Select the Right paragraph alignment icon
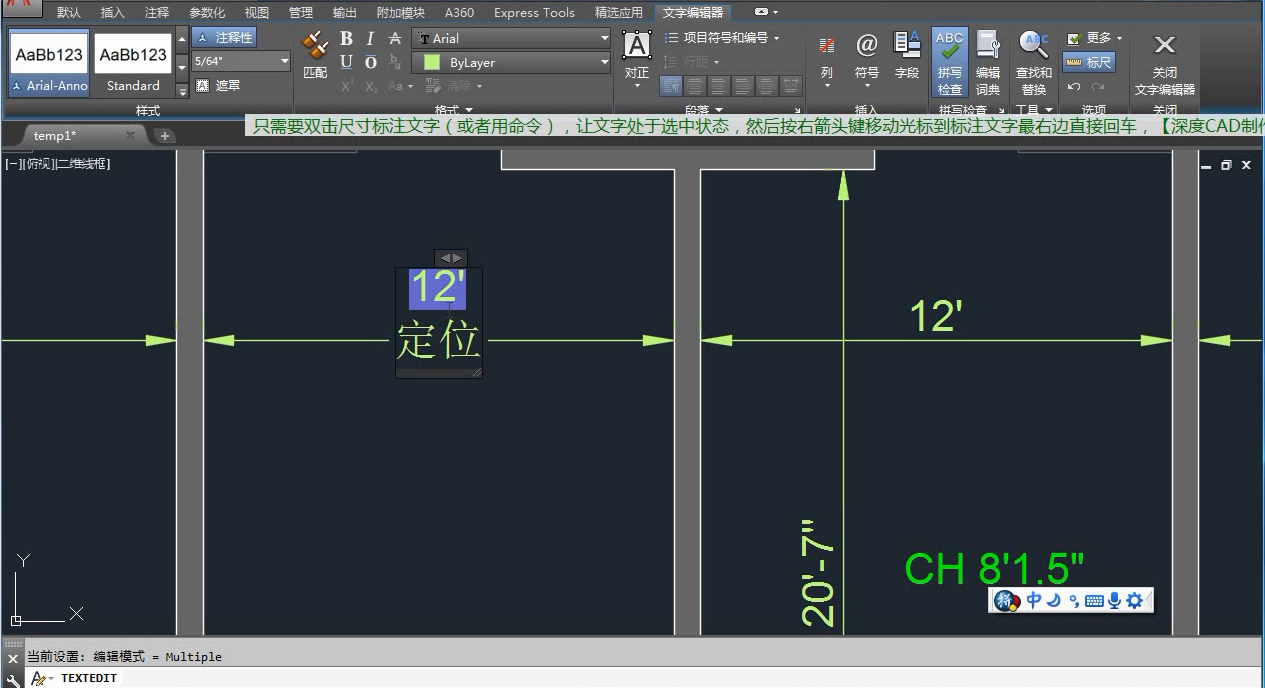 [742, 86]
